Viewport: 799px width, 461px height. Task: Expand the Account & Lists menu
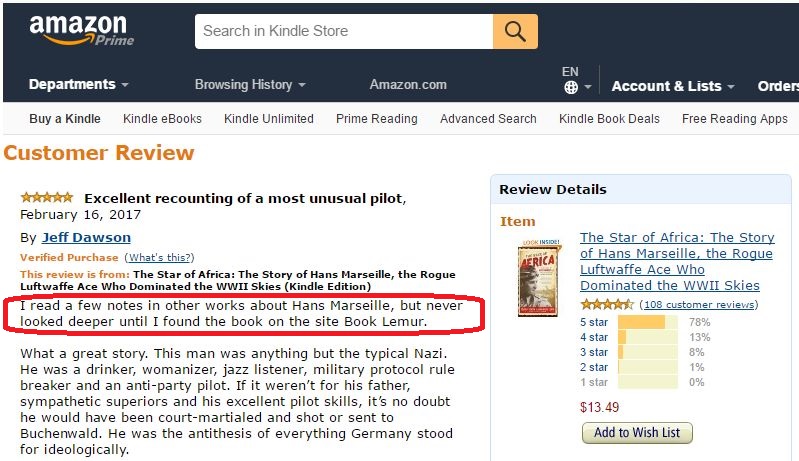(673, 86)
